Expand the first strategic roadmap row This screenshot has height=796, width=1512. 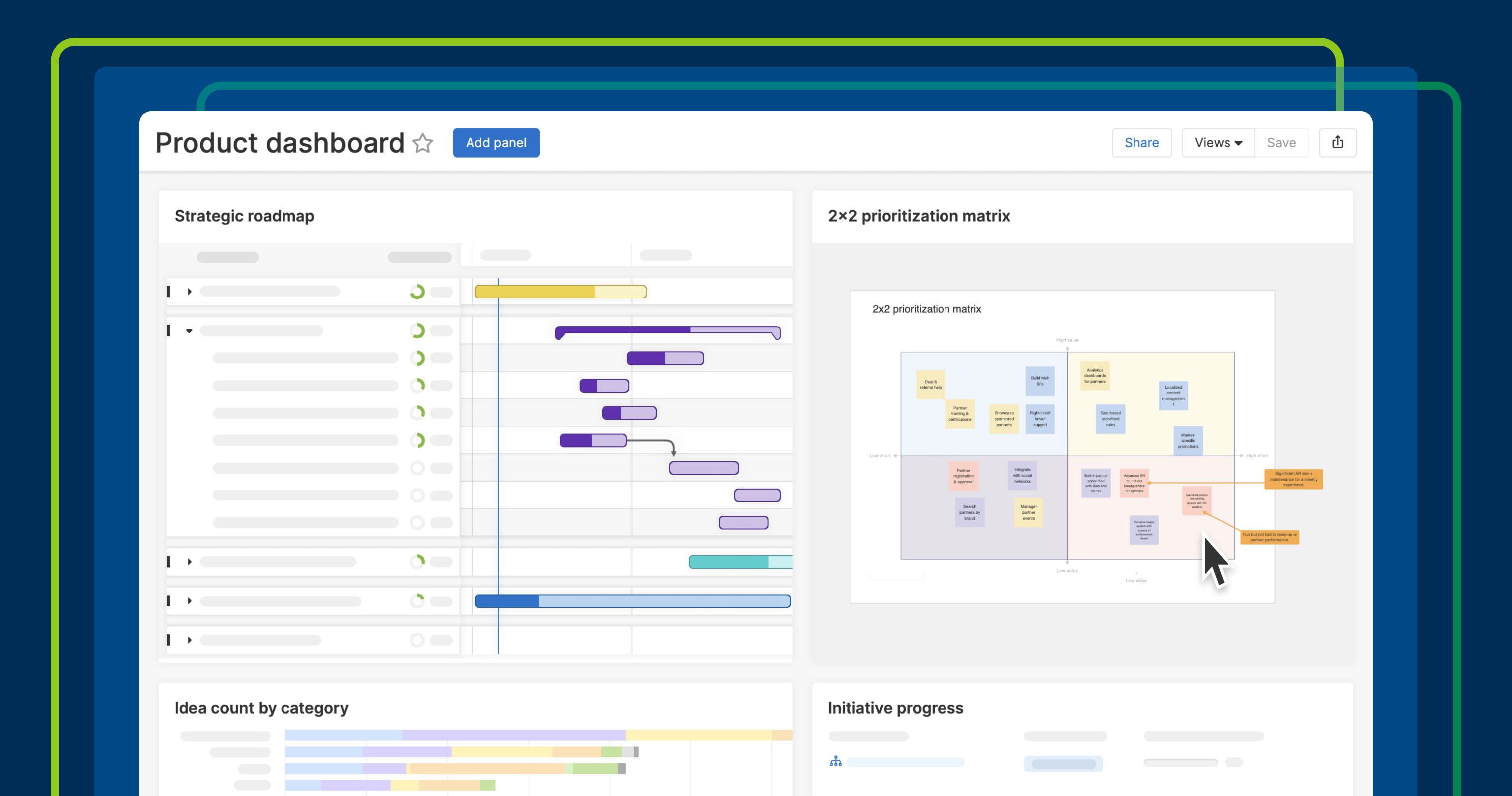click(x=189, y=291)
